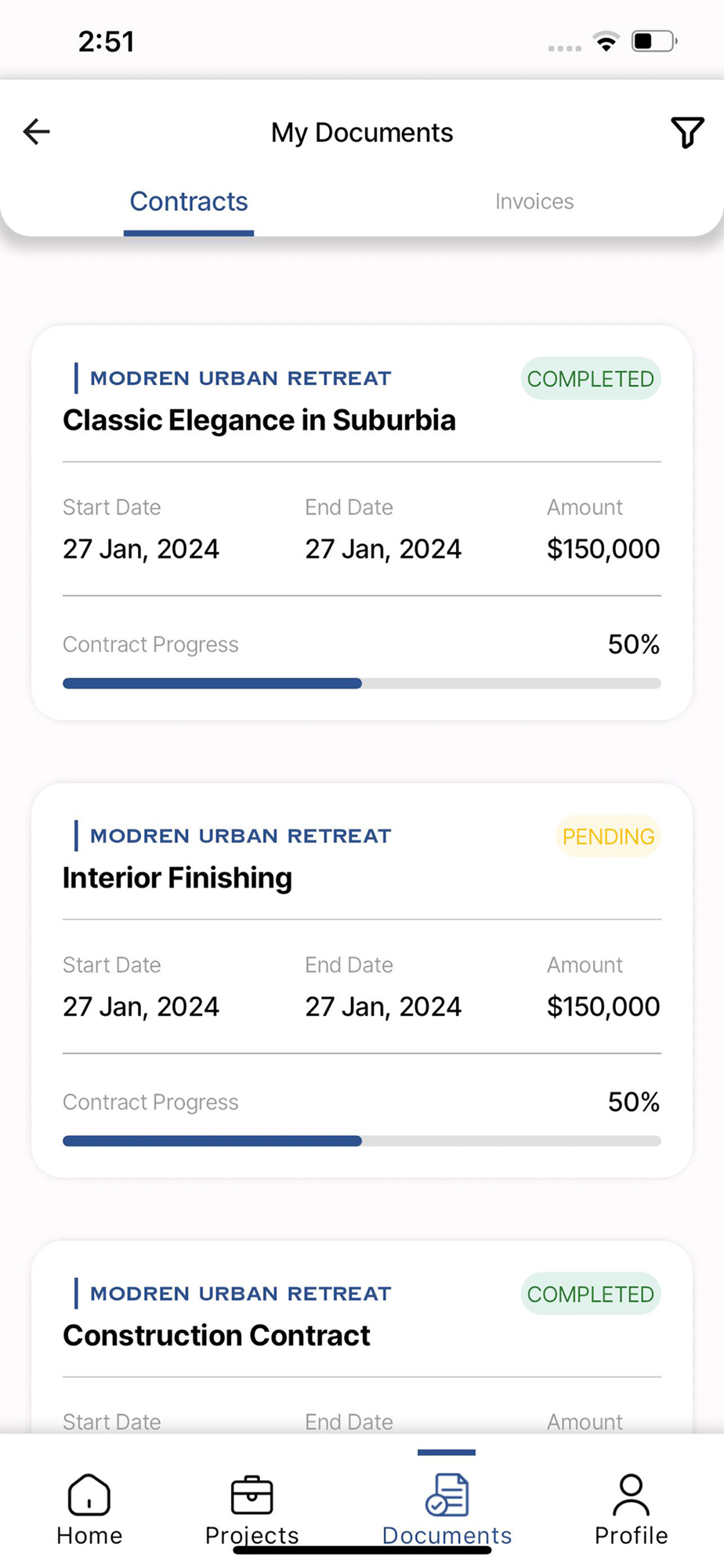Open Projects briefcase icon

click(x=252, y=1495)
